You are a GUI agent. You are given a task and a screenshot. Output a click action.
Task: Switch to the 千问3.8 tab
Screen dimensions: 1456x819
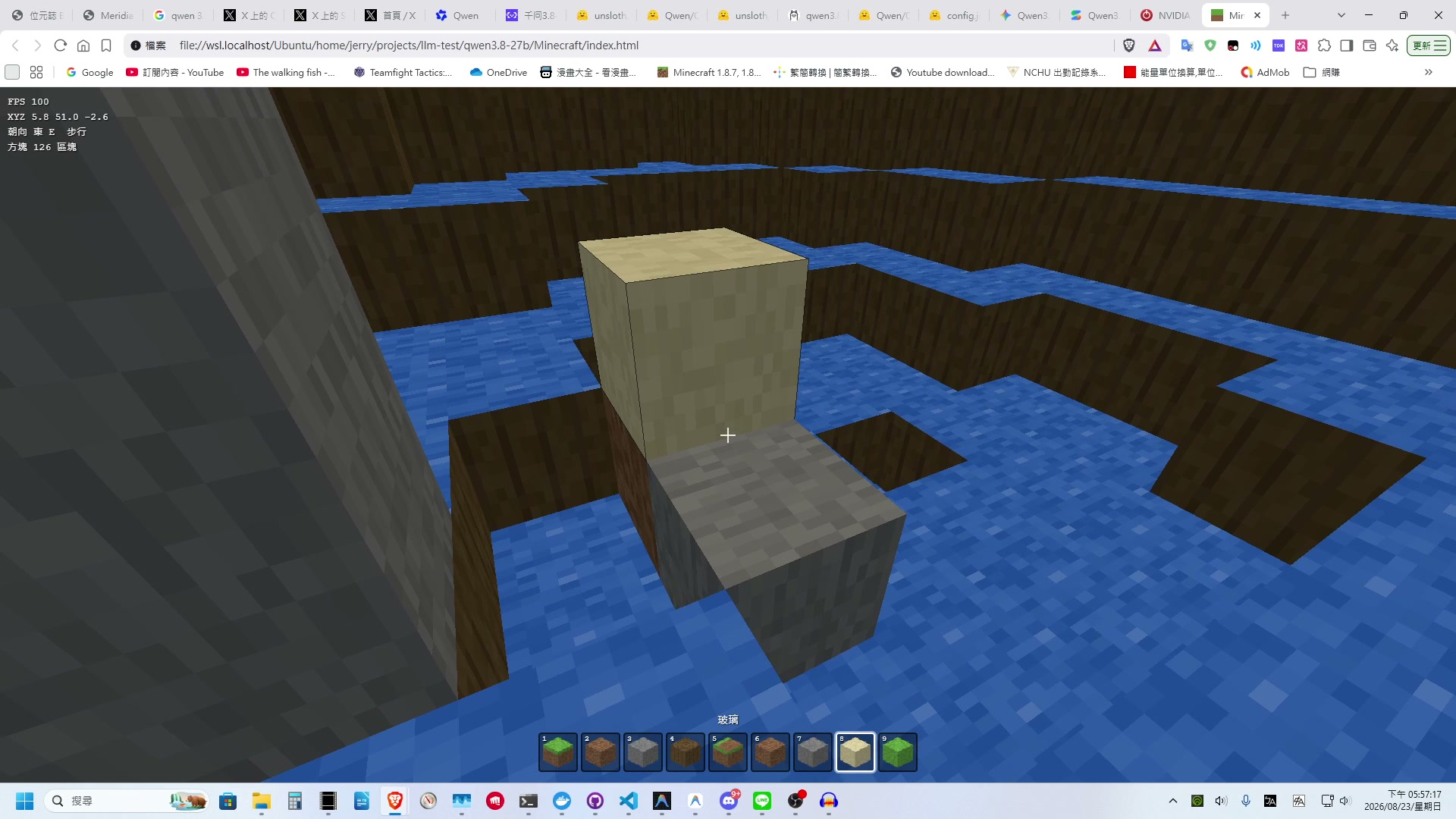click(531, 15)
